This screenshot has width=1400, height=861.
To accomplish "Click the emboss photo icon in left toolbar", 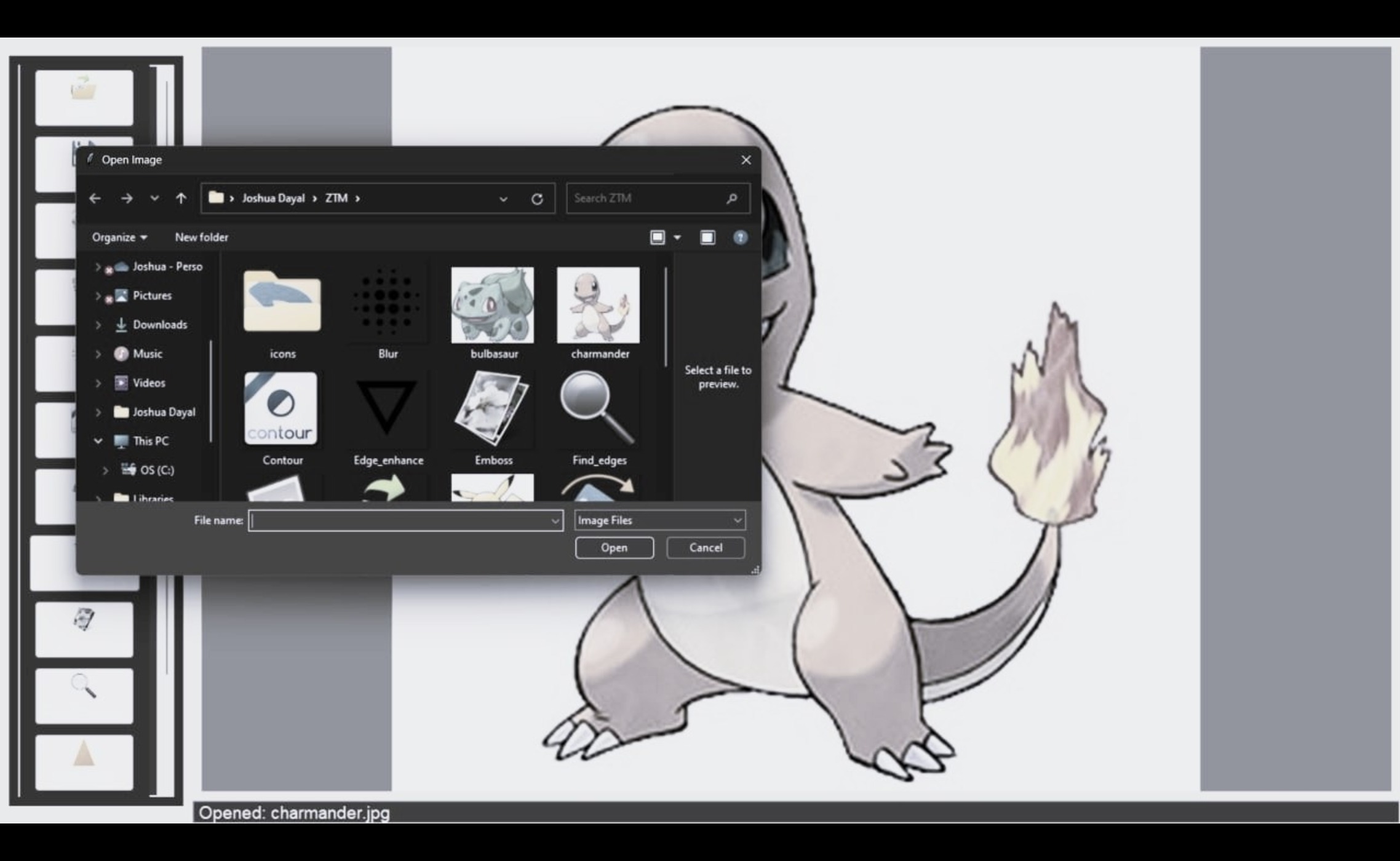I will tap(84, 629).
